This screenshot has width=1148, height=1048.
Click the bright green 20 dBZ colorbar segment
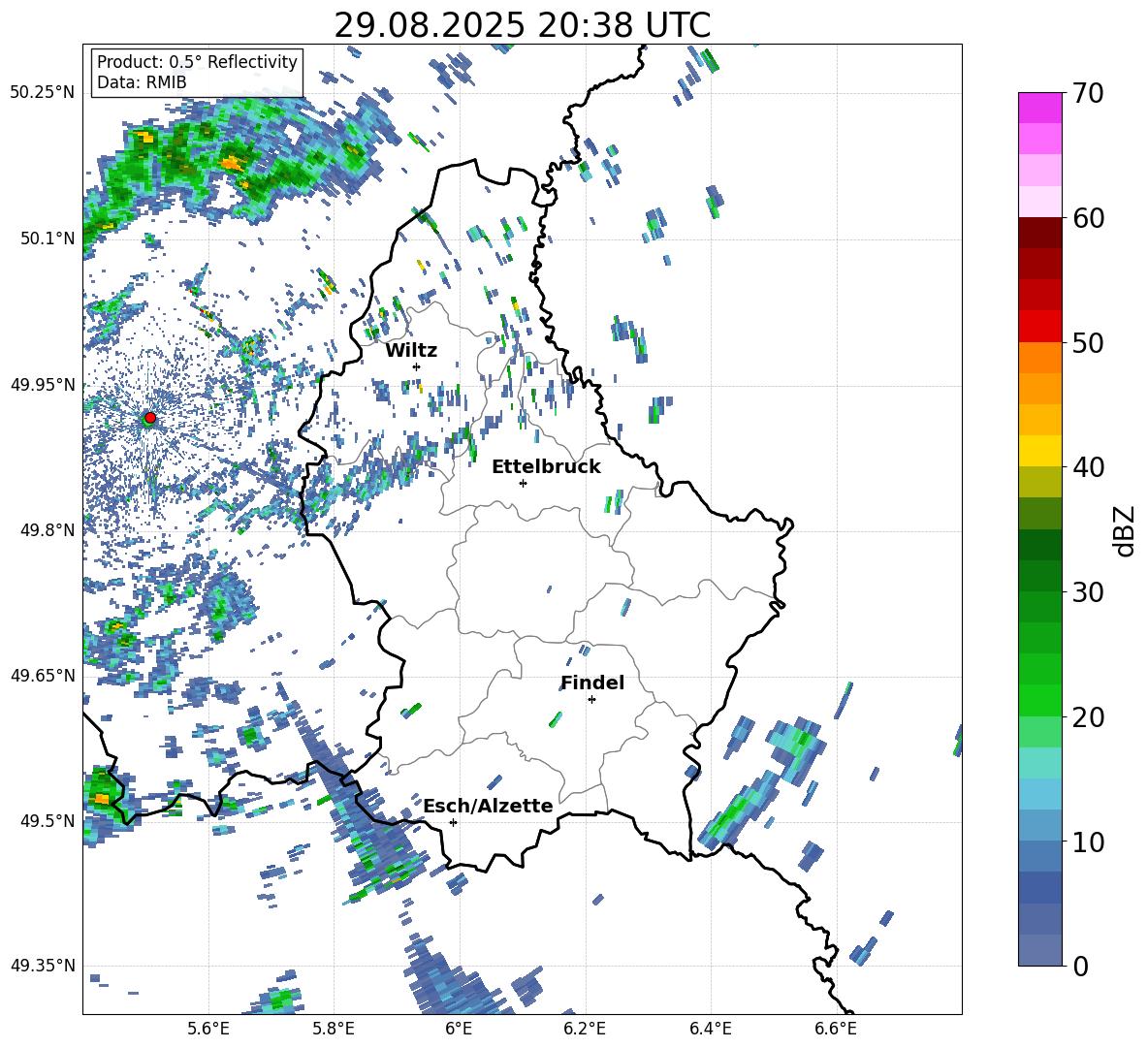[x=1039, y=700]
